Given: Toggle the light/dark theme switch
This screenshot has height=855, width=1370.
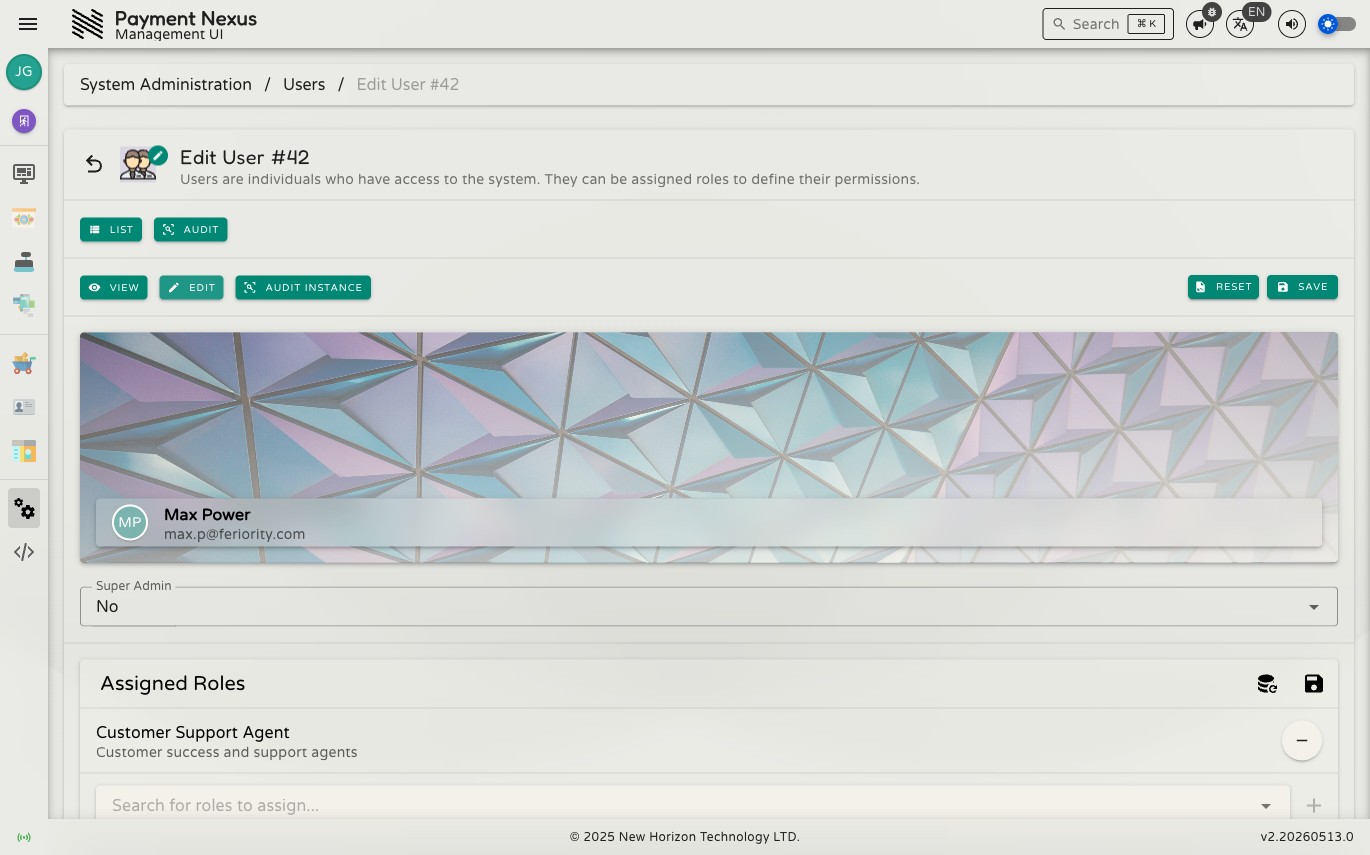Looking at the screenshot, I should coord(1337,24).
